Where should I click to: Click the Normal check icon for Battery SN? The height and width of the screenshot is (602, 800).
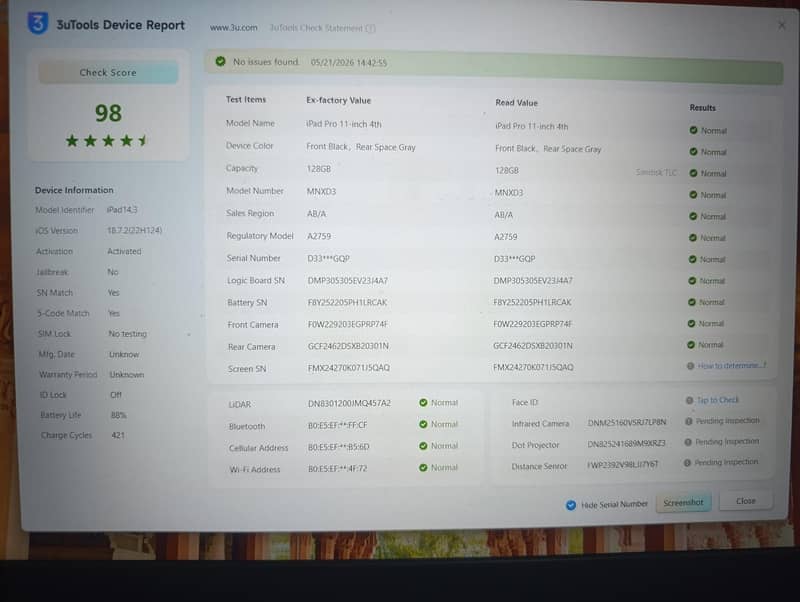click(692, 302)
